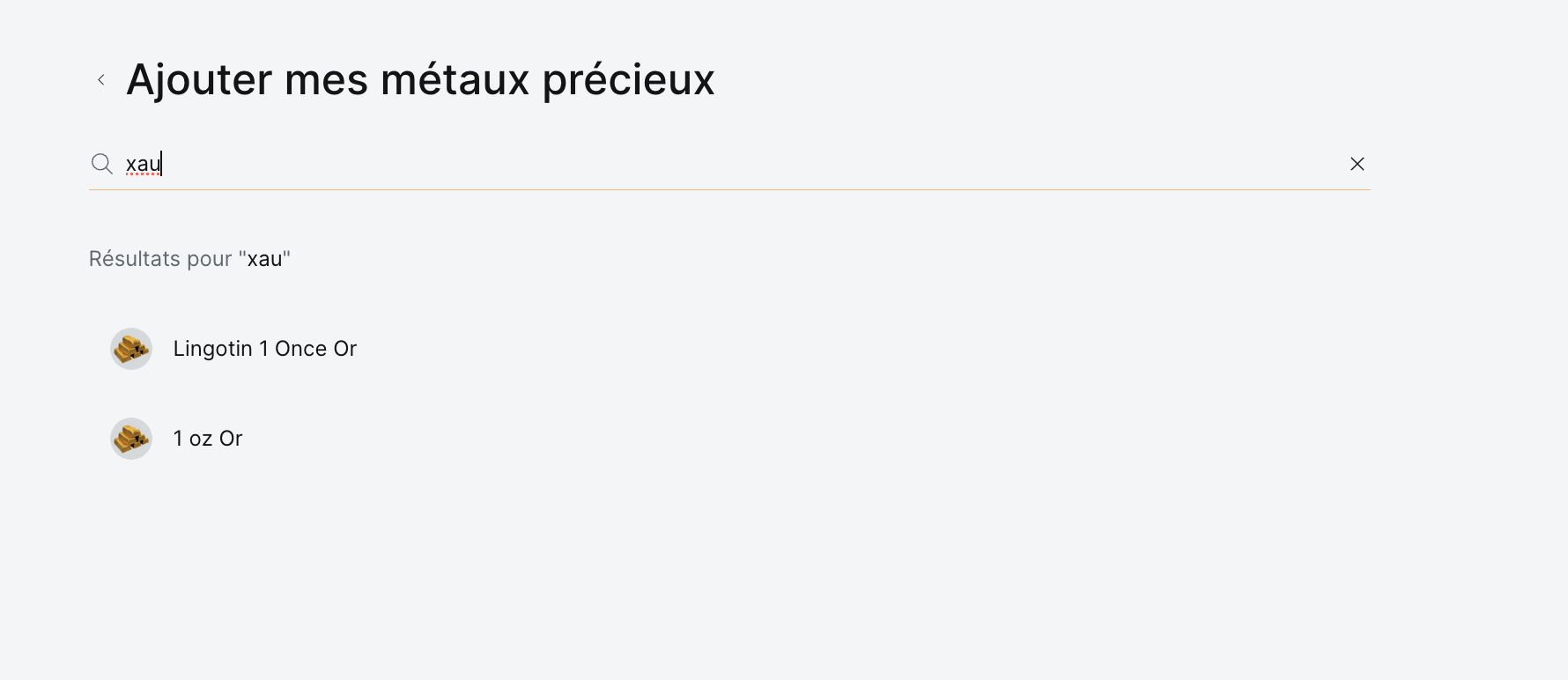Click gold bars icon beside 1 oz Or
This screenshot has width=1568, height=680.
tap(131, 439)
